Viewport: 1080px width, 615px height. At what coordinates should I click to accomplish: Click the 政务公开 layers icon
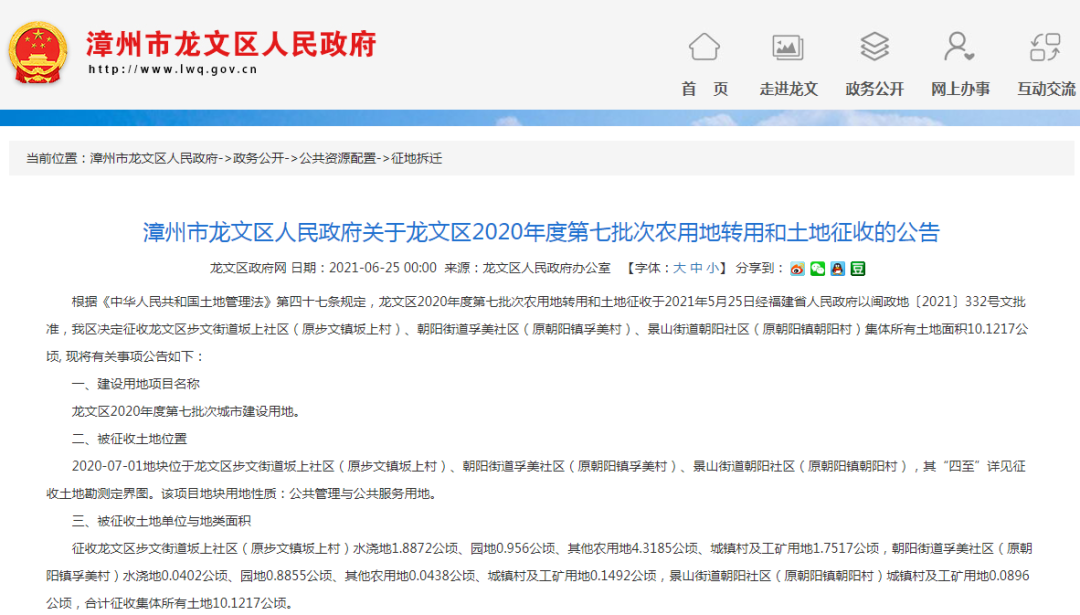pos(874,47)
